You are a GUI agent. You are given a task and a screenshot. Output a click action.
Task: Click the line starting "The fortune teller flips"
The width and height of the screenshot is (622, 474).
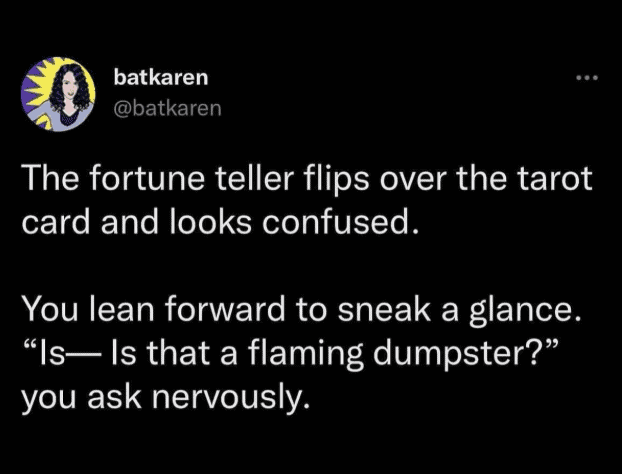[x=307, y=180]
